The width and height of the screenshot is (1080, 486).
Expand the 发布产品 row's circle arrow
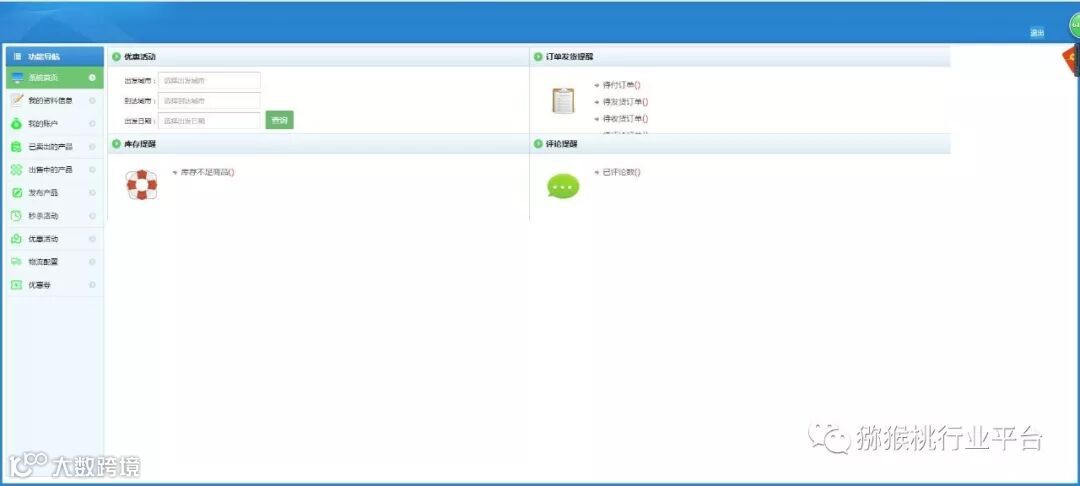click(92, 193)
